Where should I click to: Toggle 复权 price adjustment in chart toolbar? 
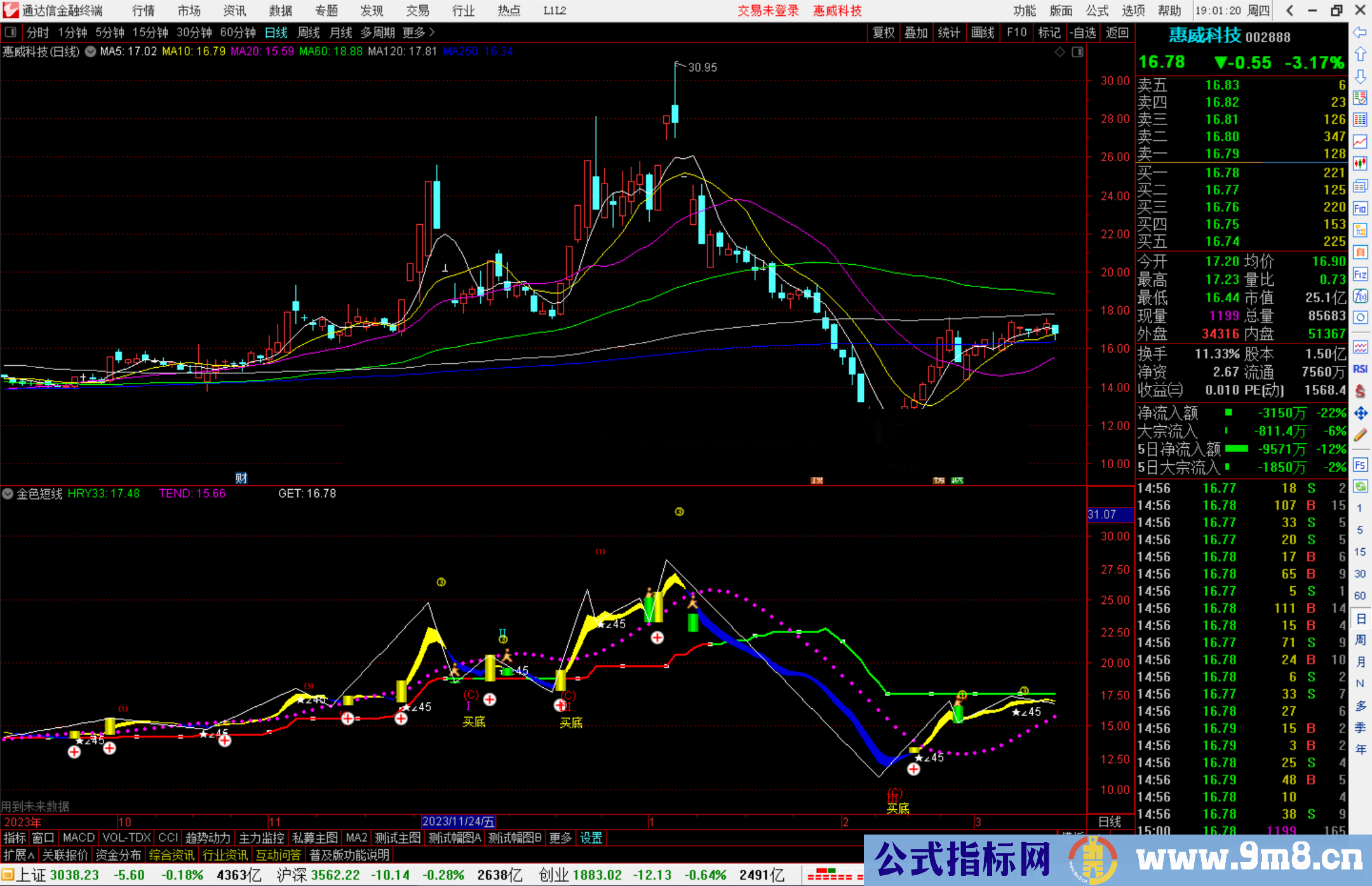coord(884,32)
